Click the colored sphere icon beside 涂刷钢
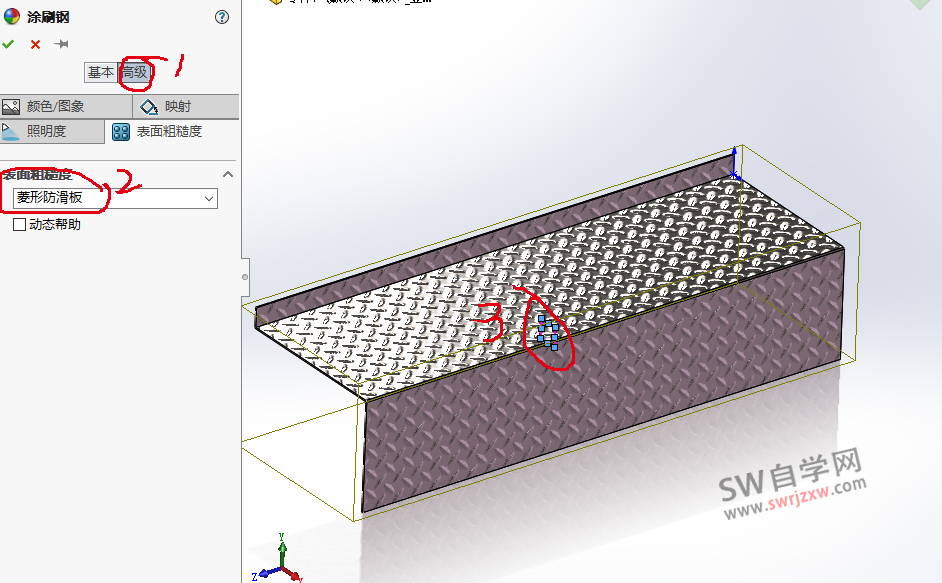 click(12, 17)
